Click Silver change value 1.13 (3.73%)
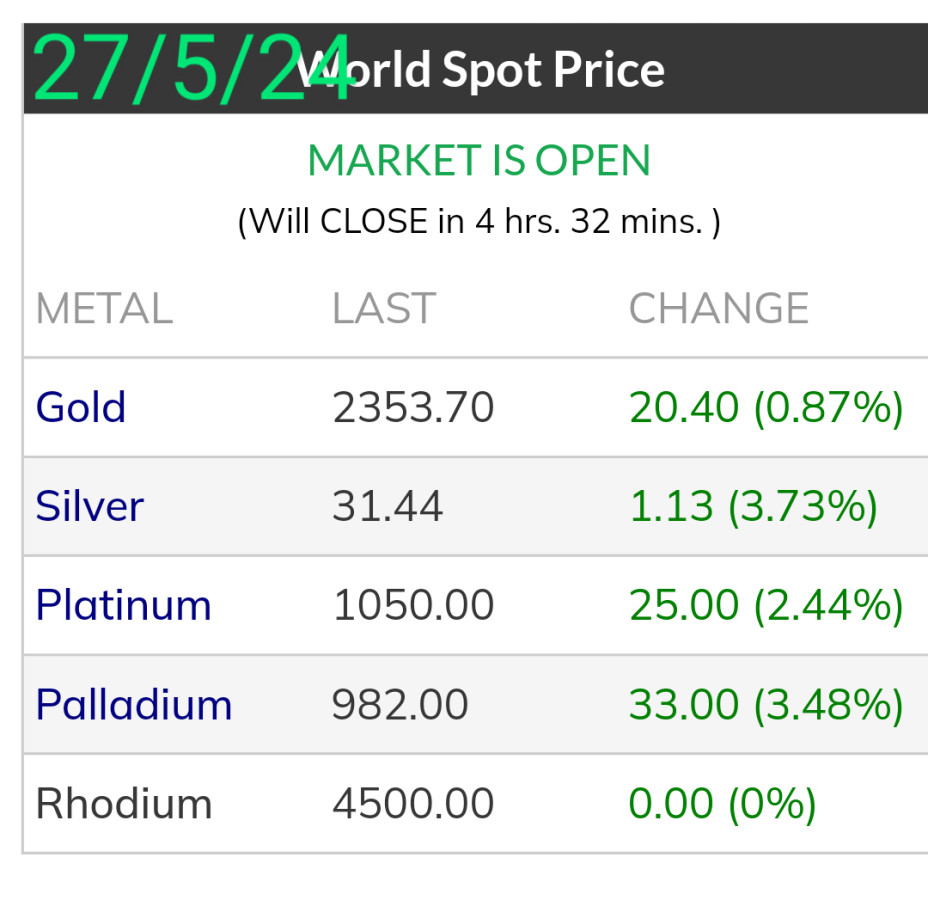 point(753,506)
